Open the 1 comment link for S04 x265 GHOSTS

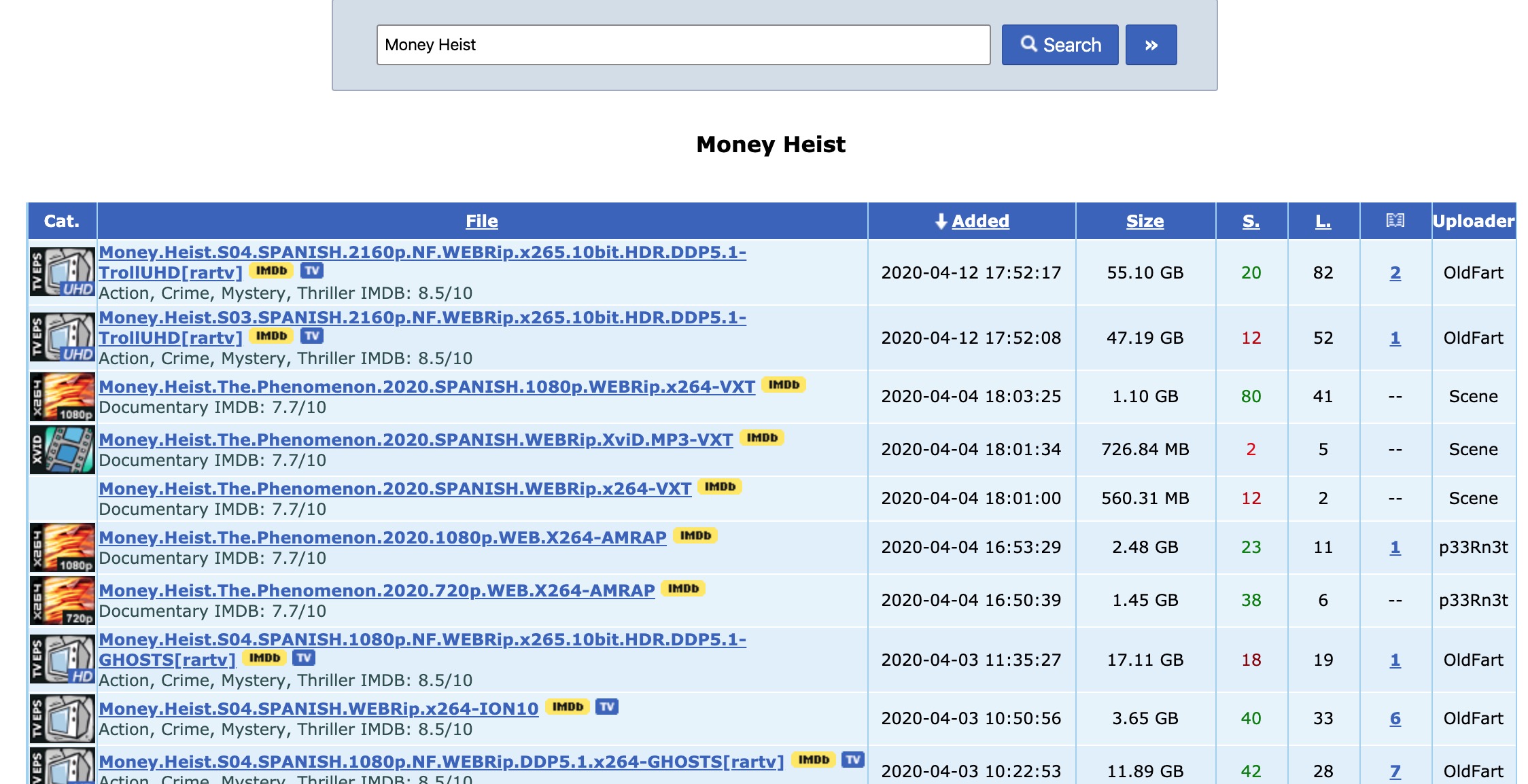coord(1395,660)
